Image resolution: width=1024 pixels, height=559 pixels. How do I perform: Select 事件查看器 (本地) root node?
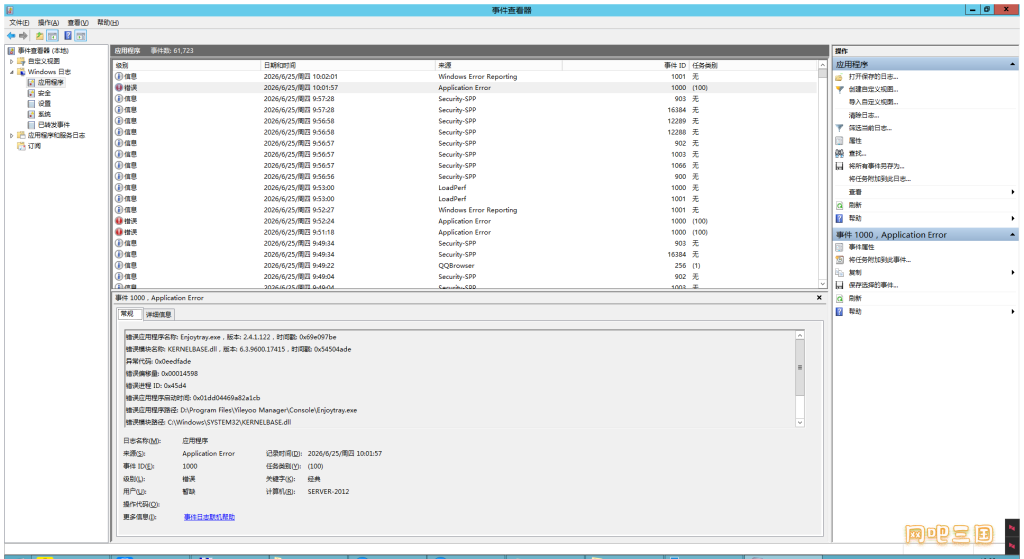(43, 50)
